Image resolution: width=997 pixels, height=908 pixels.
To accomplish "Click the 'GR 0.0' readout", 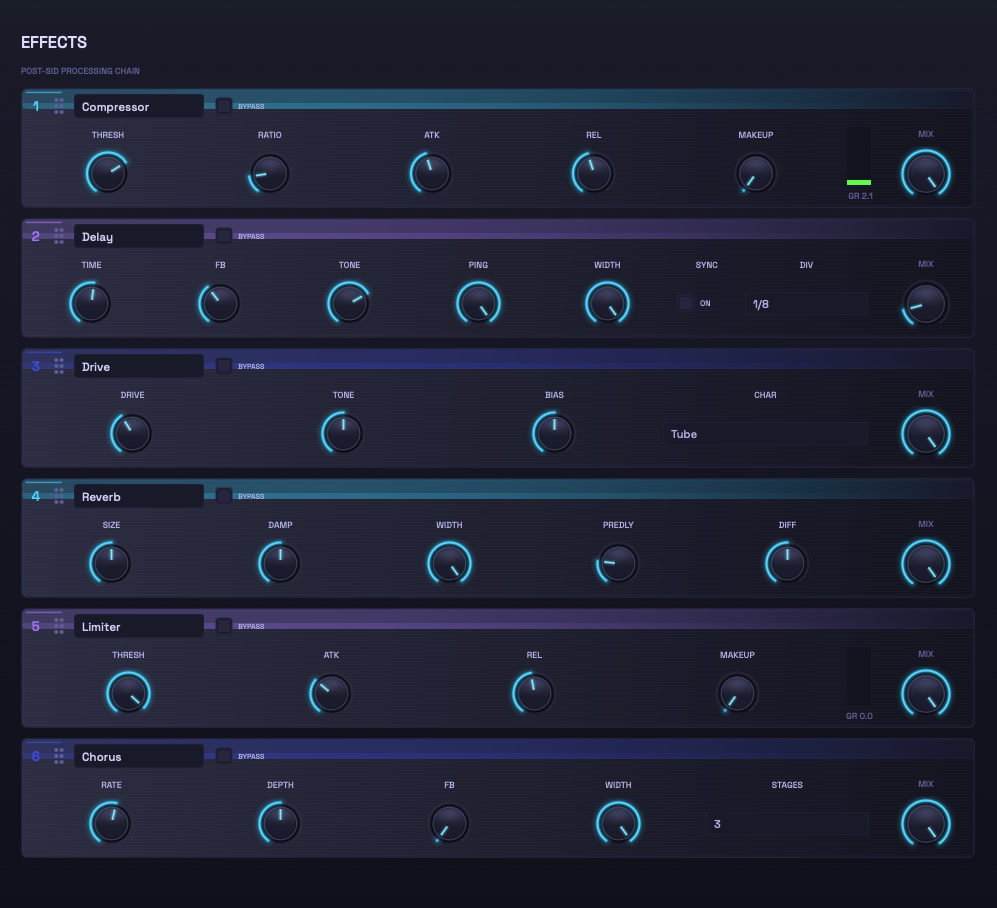I will tap(859, 716).
